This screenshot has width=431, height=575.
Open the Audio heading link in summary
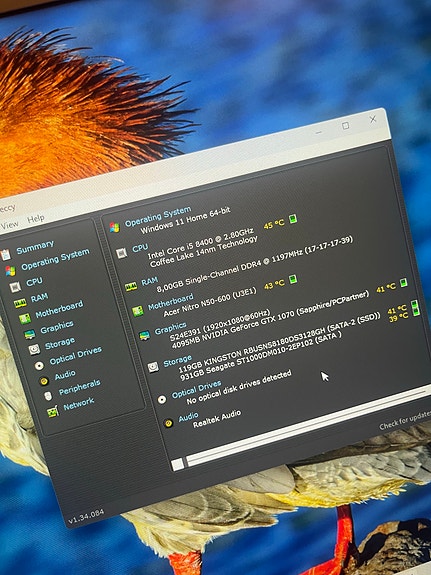(x=188, y=417)
